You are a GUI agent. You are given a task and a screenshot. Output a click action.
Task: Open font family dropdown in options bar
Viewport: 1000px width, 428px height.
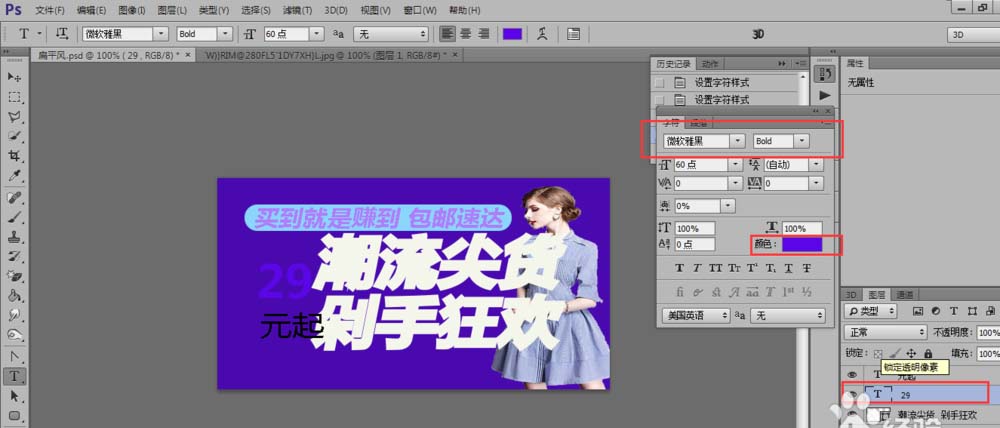162,34
